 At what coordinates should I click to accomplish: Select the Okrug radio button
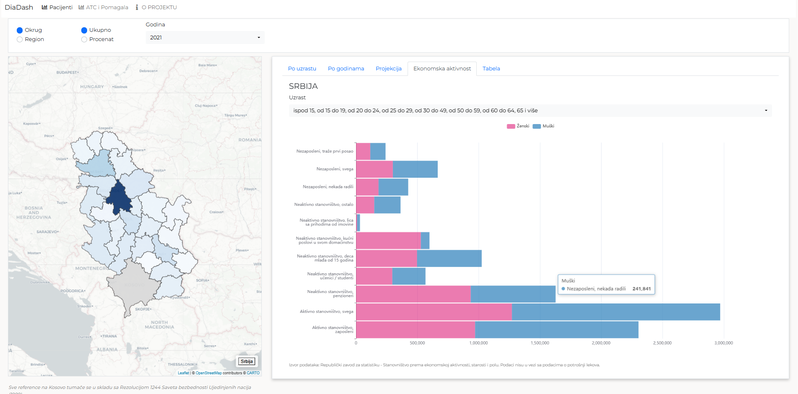pyautogui.click(x=20, y=30)
